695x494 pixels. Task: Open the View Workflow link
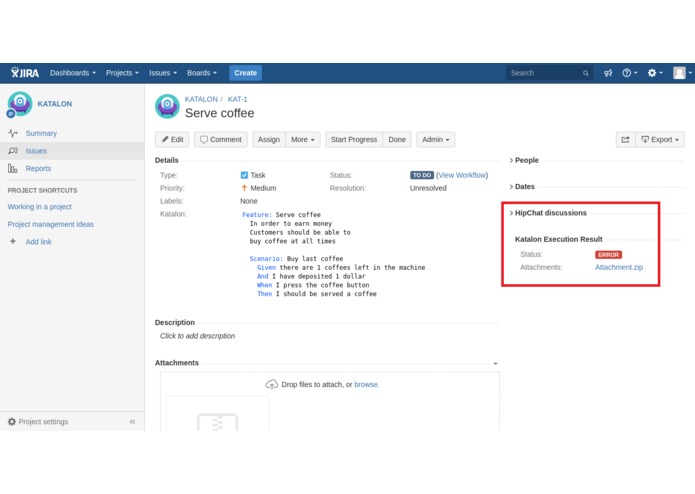tap(462, 175)
